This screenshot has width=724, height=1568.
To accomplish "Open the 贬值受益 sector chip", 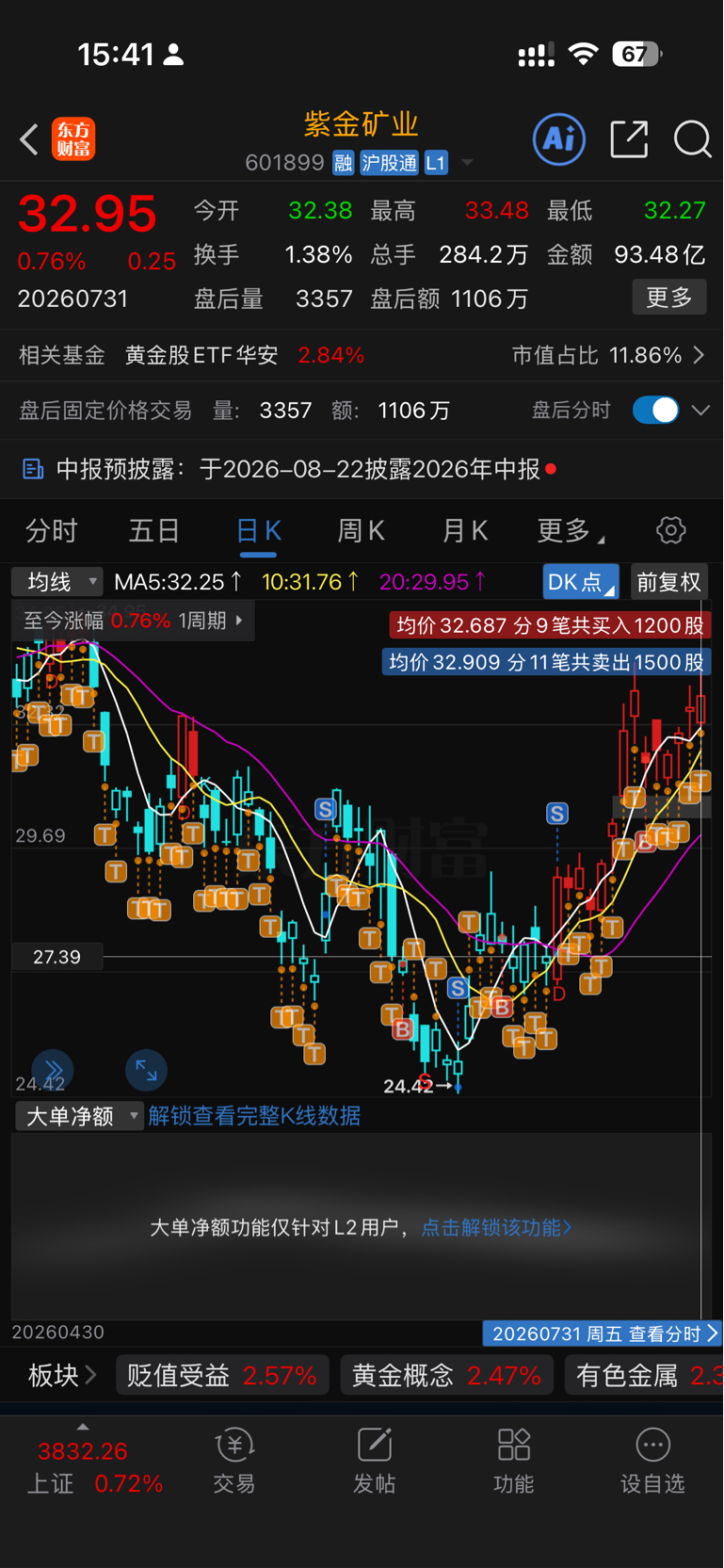I will pyautogui.click(x=222, y=1376).
